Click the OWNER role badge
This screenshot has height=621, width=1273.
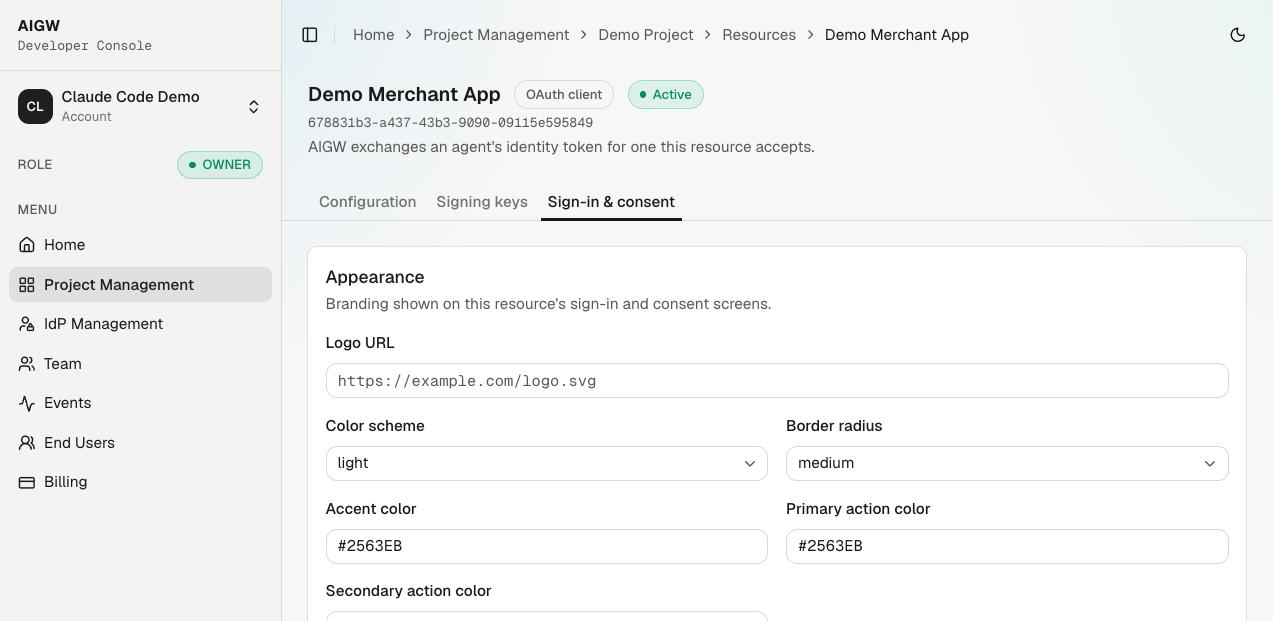coord(220,165)
